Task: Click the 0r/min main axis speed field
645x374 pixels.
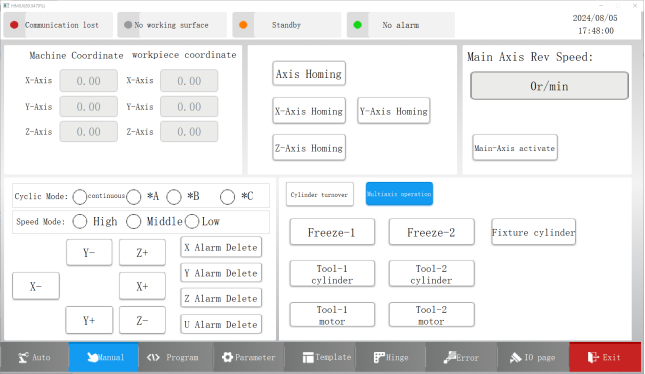Action: 549,86
